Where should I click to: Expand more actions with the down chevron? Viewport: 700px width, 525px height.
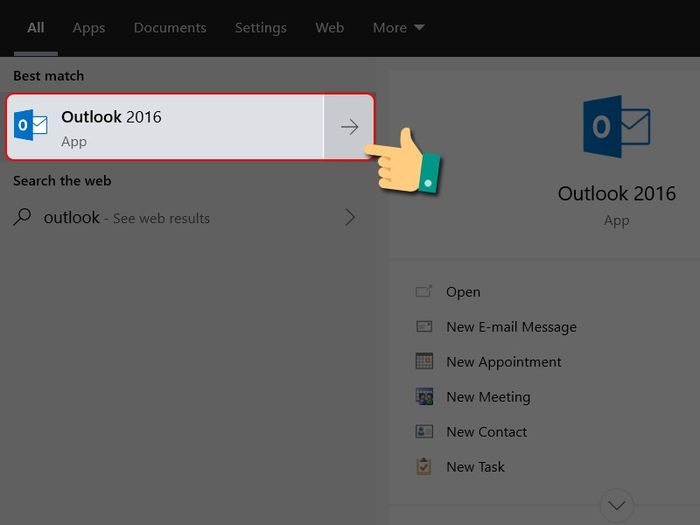pos(617,506)
